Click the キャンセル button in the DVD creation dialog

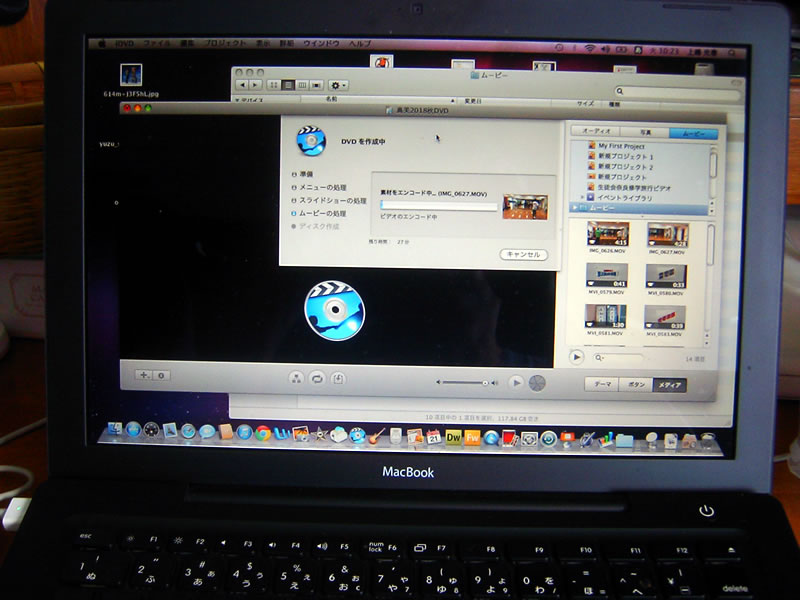(523, 255)
